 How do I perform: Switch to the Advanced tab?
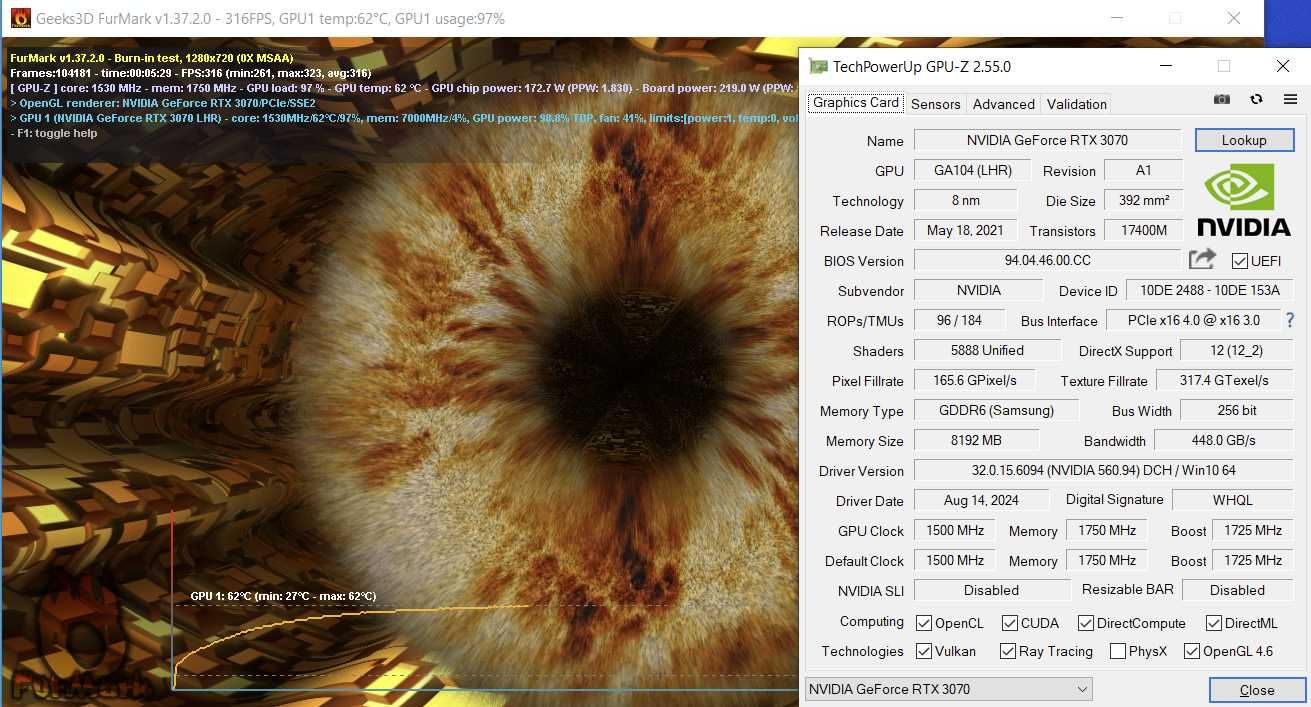1004,104
